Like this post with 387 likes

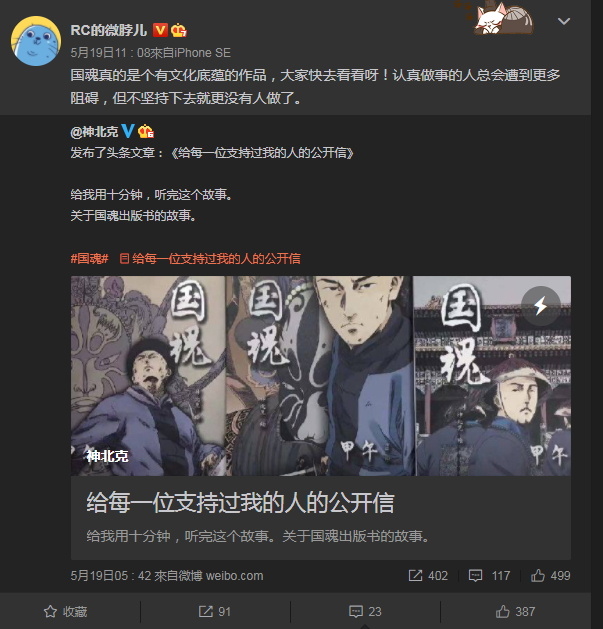pyautogui.click(x=515, y=611)
